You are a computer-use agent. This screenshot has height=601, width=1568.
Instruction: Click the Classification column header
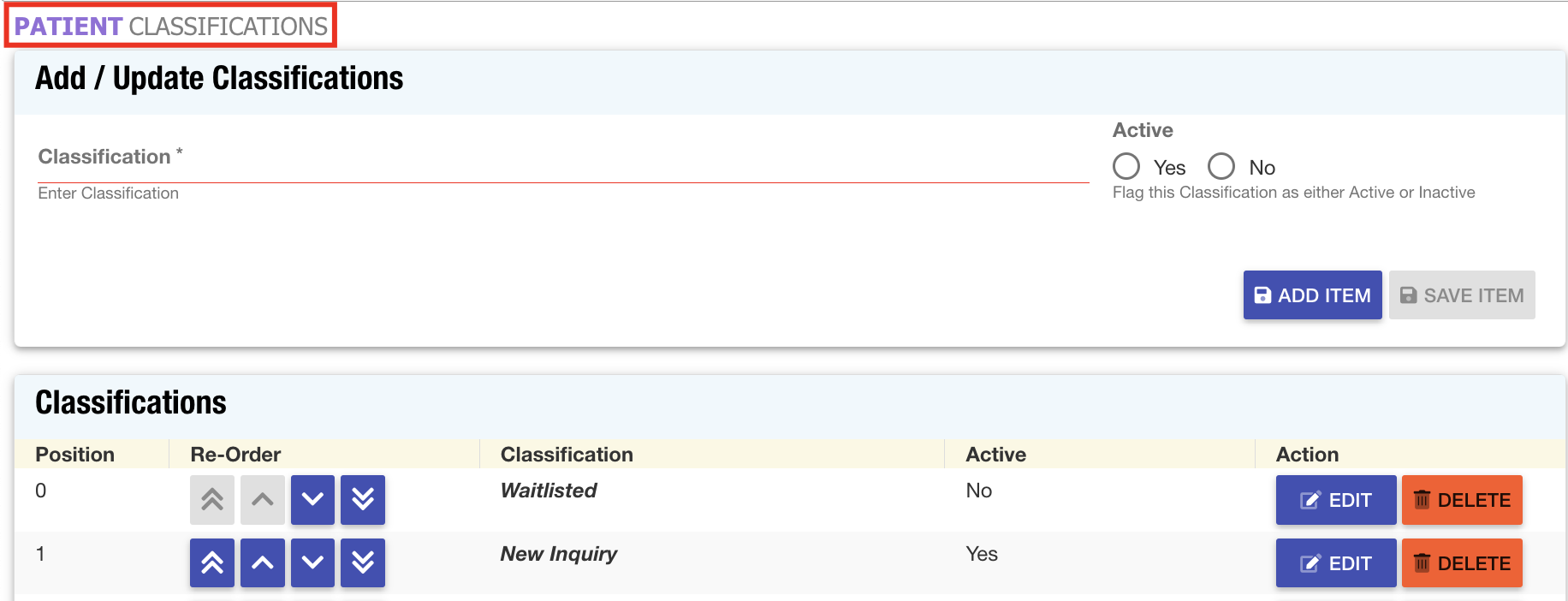point(567,455)
